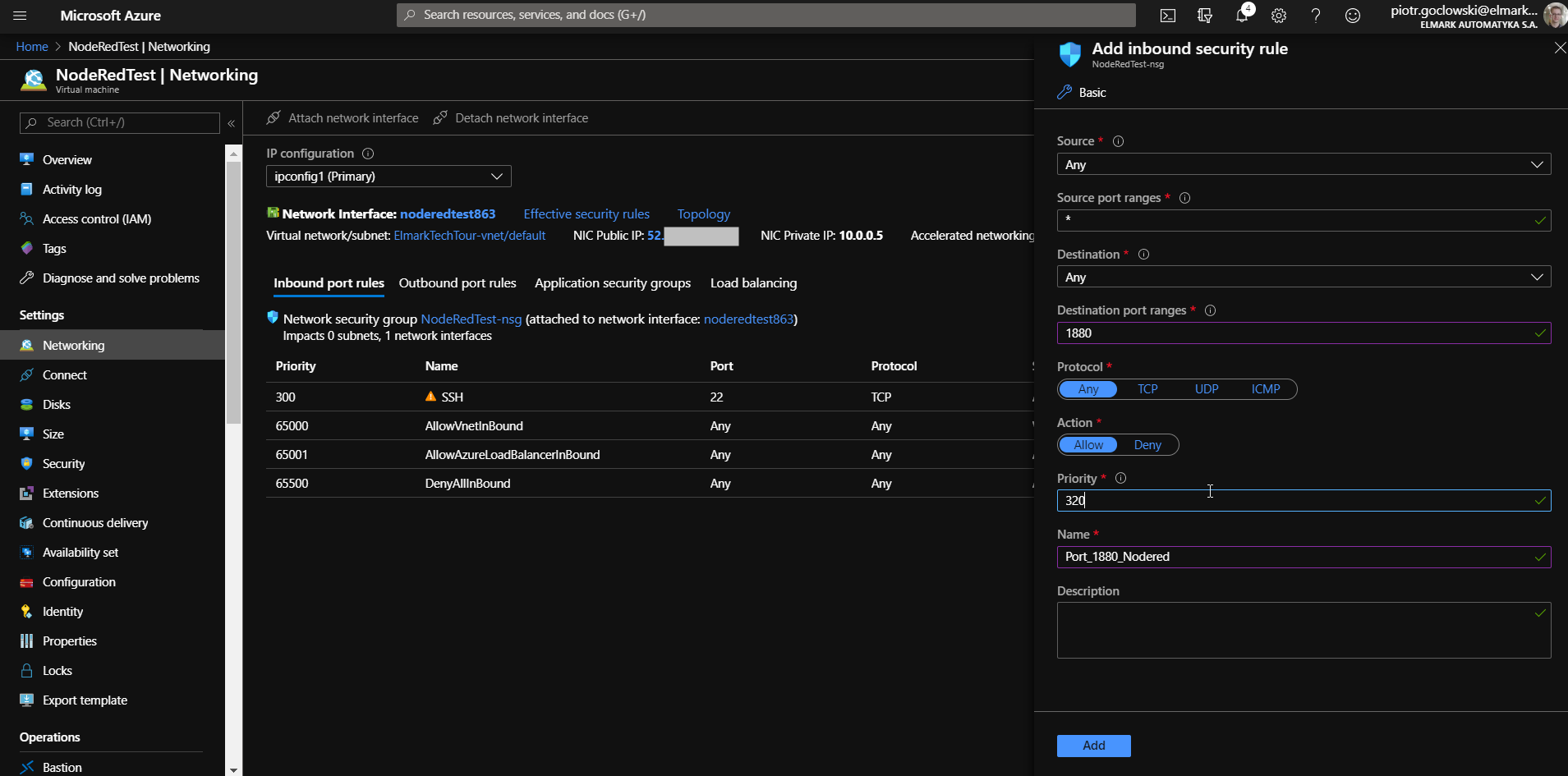Select TCP protocol option
This screenshot has height=776, width=1568.
point(1147,389)
